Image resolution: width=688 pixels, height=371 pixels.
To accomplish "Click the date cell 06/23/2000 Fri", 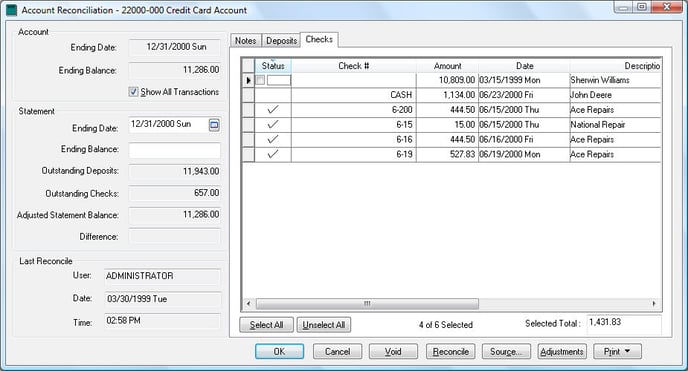I will [524, 95].
